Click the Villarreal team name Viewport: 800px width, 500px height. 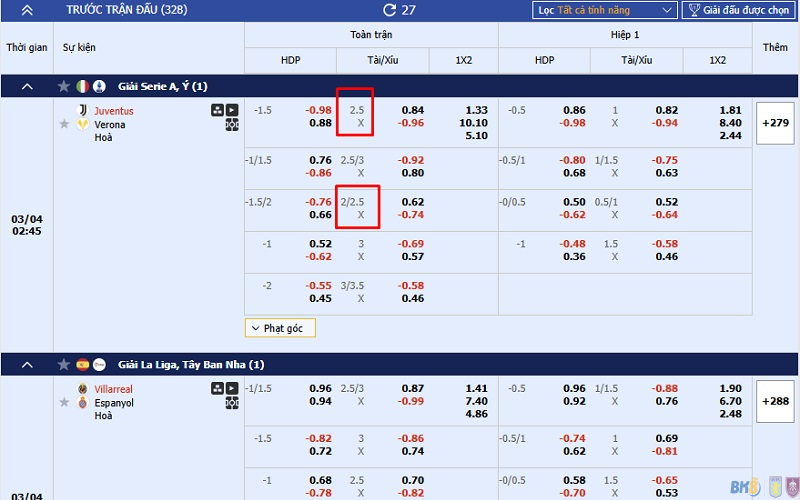[113, 389]
